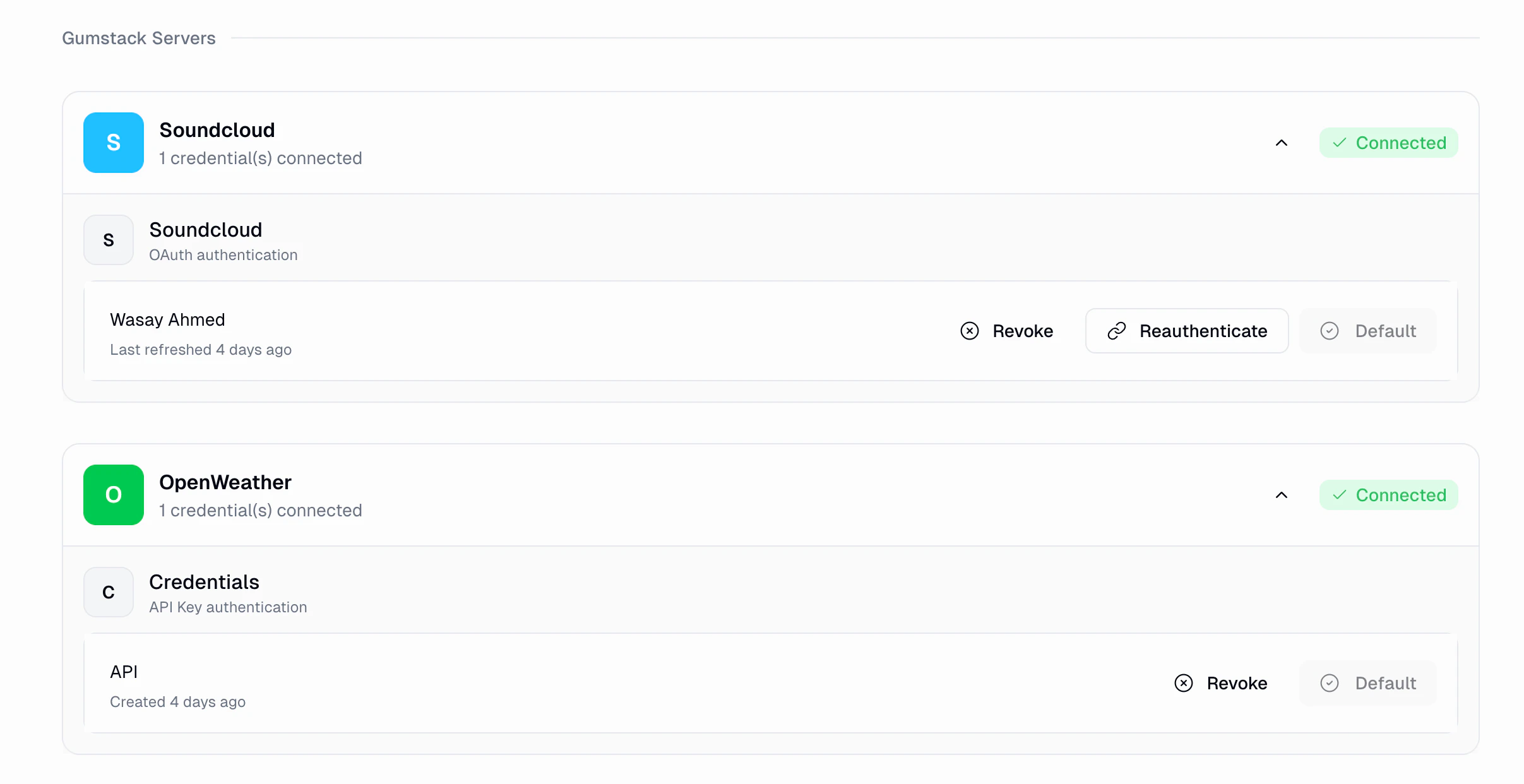Click the OpenWeather server logo icon
The height and width of the screenshot is (784, 1524).
pos(114,495)
